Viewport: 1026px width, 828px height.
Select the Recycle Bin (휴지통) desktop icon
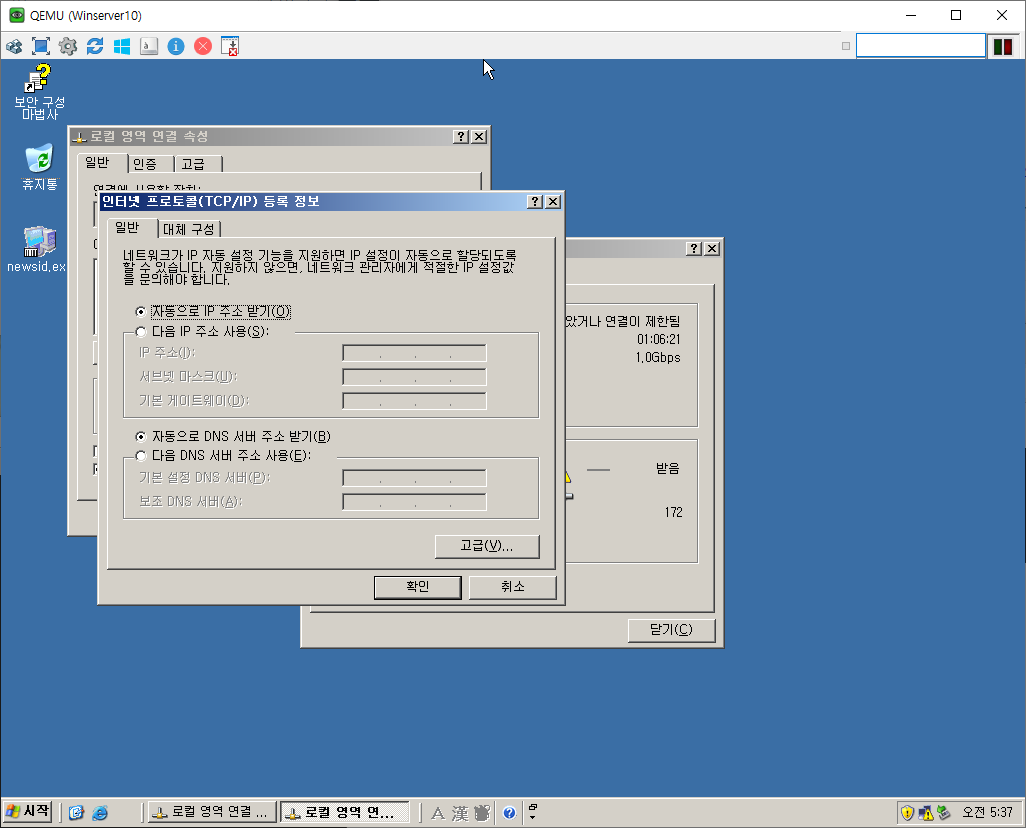click(39, 168)
